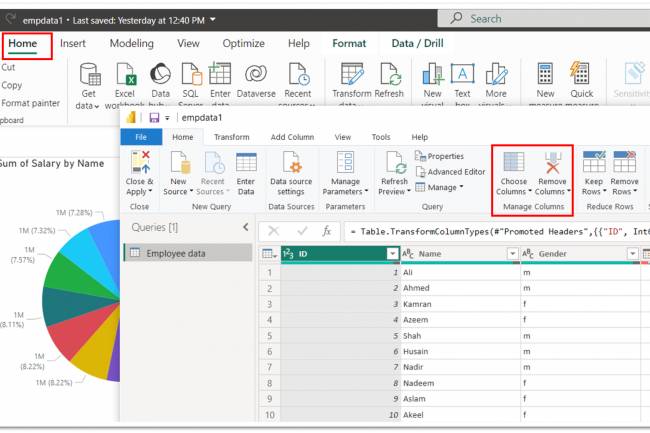
Task: Open the Optimize ribbon tab
Action: (x=243, y=44)
